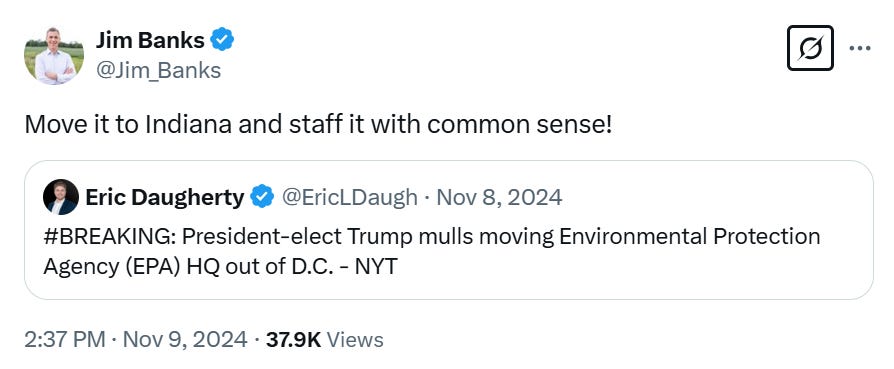Click Eric Daugherty's verified badge
This screenshot has width=894, height=369.
click(x=262, y=197)
